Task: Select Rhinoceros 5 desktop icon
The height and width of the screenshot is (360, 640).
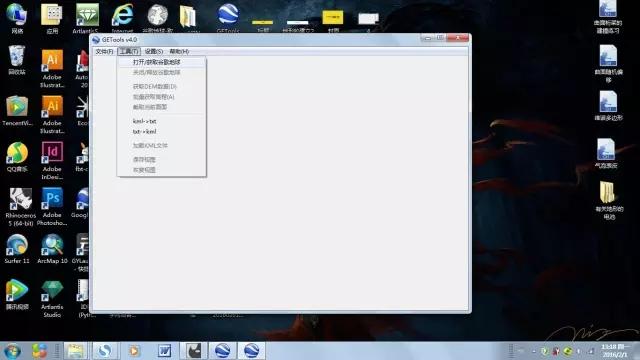Action: [20, 207]
